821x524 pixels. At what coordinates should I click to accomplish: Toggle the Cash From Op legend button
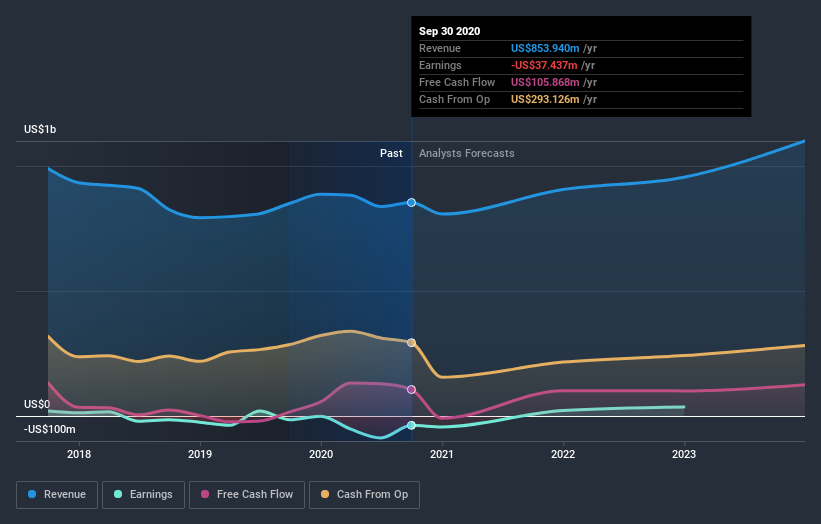pos(364,495)
